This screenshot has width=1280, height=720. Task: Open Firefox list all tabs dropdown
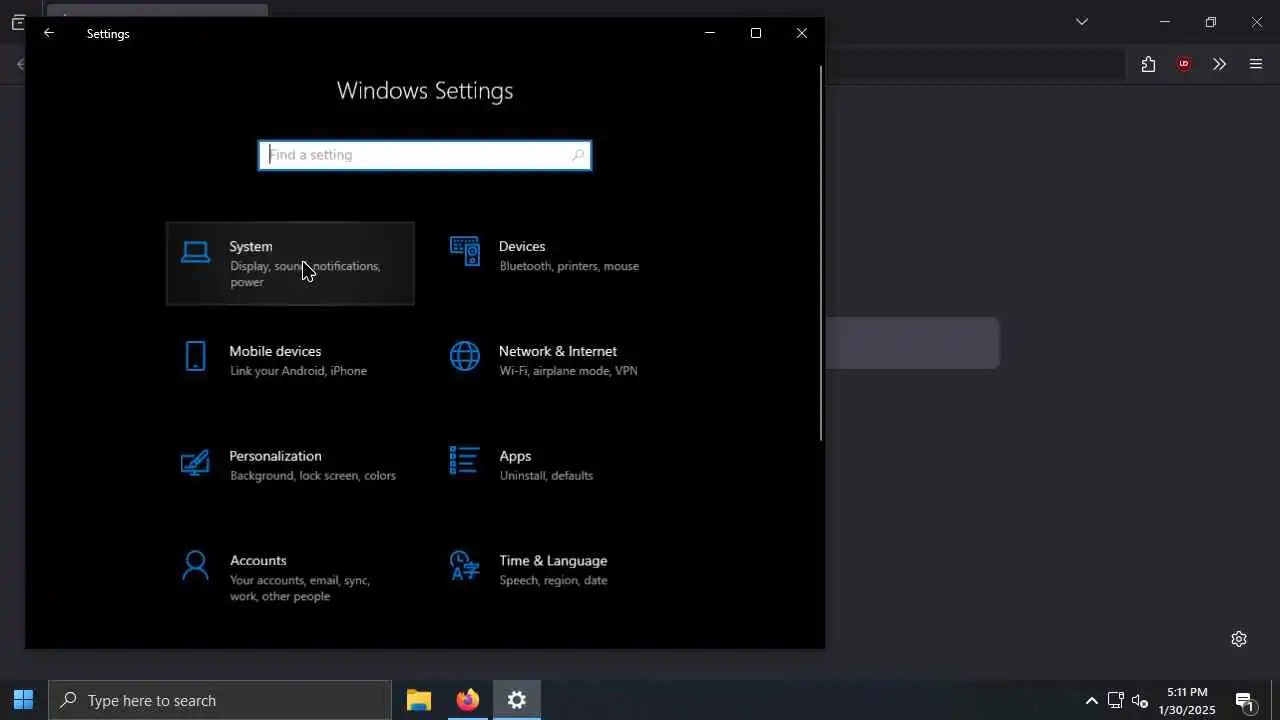pyautogui.click(x=1082, y=21)
